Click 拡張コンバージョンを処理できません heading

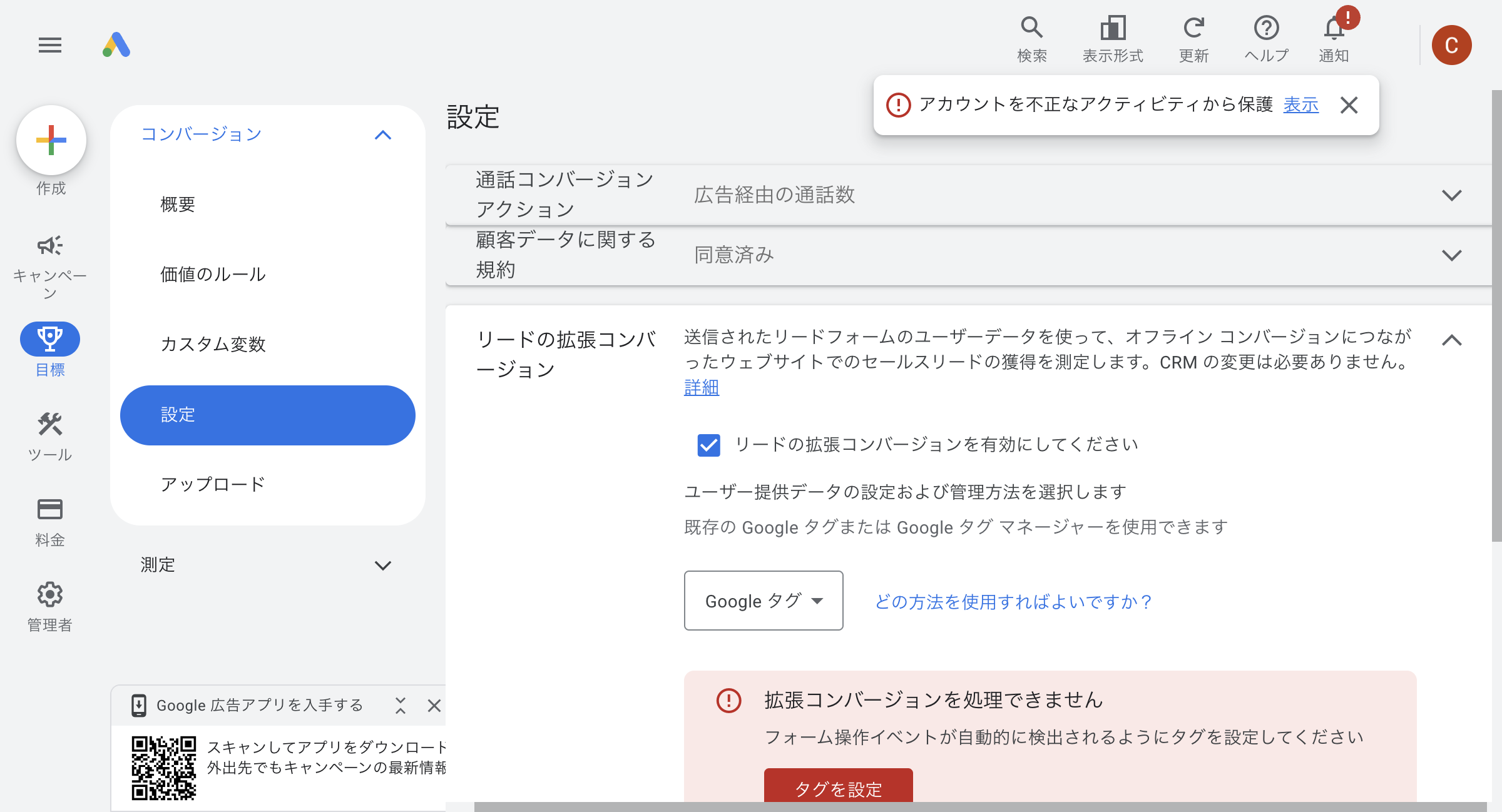[x=933, y=700]
